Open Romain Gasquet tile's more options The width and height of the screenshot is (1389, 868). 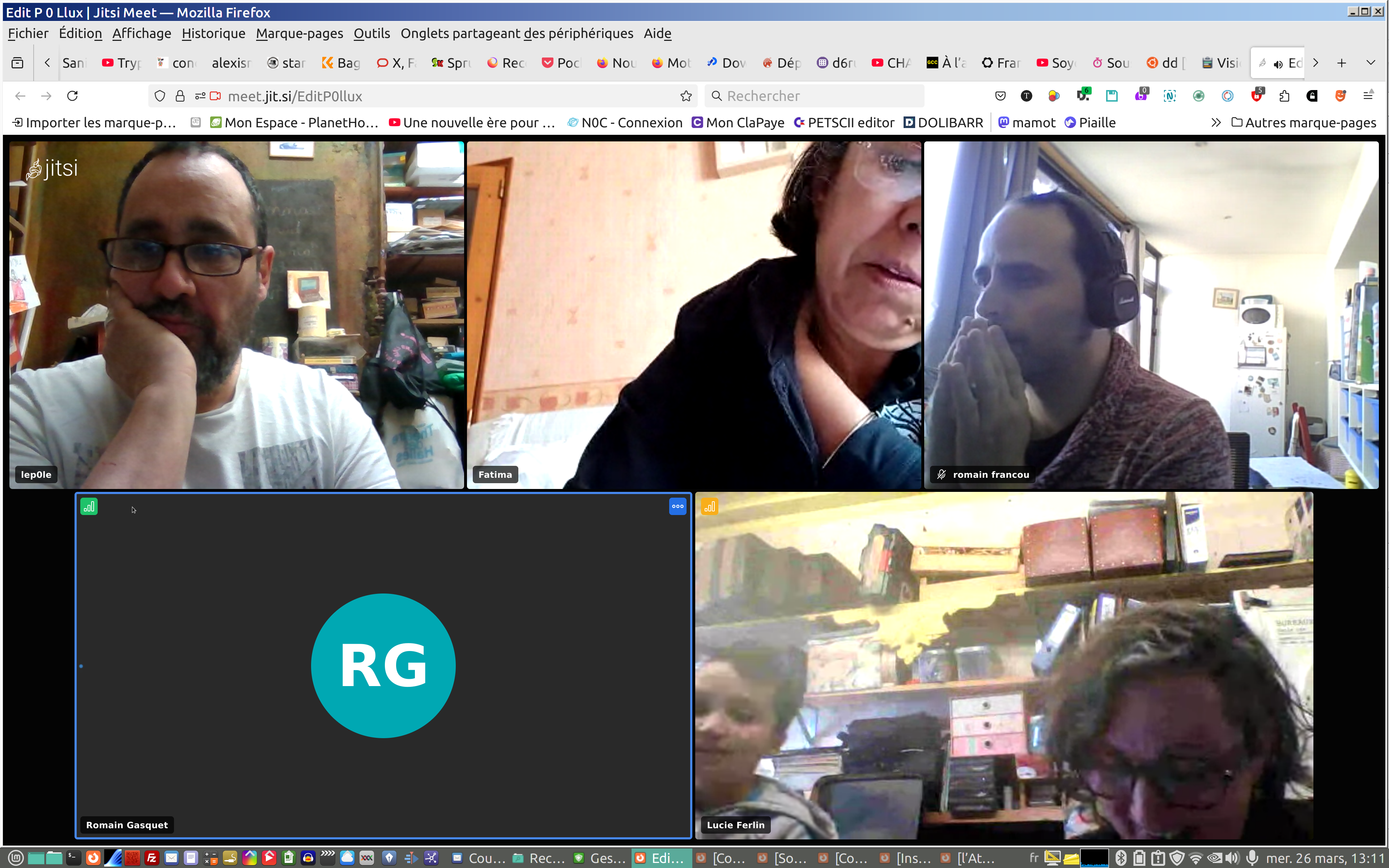click(677, 506)
